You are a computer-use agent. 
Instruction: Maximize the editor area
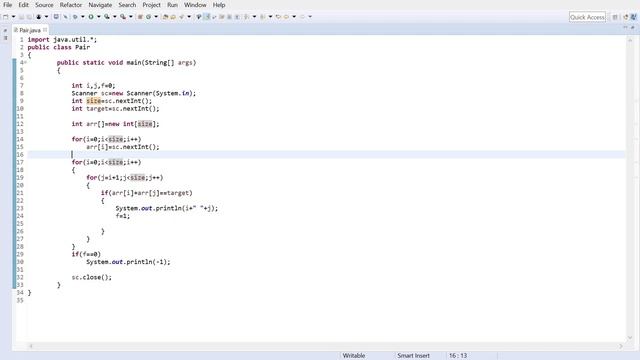click(633, 27)
